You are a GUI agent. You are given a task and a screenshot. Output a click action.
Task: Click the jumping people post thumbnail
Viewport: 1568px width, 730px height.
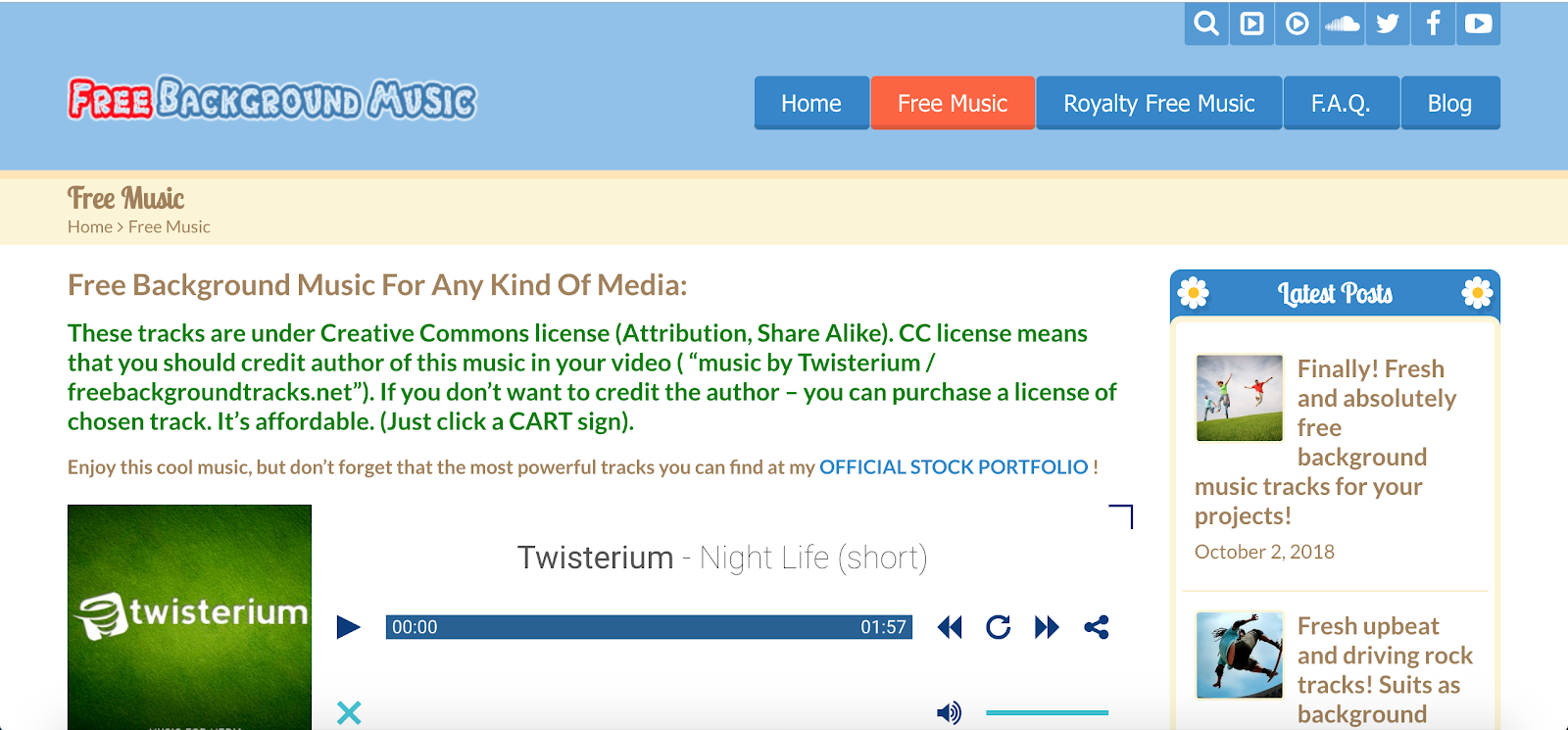tap(1239, 398)
